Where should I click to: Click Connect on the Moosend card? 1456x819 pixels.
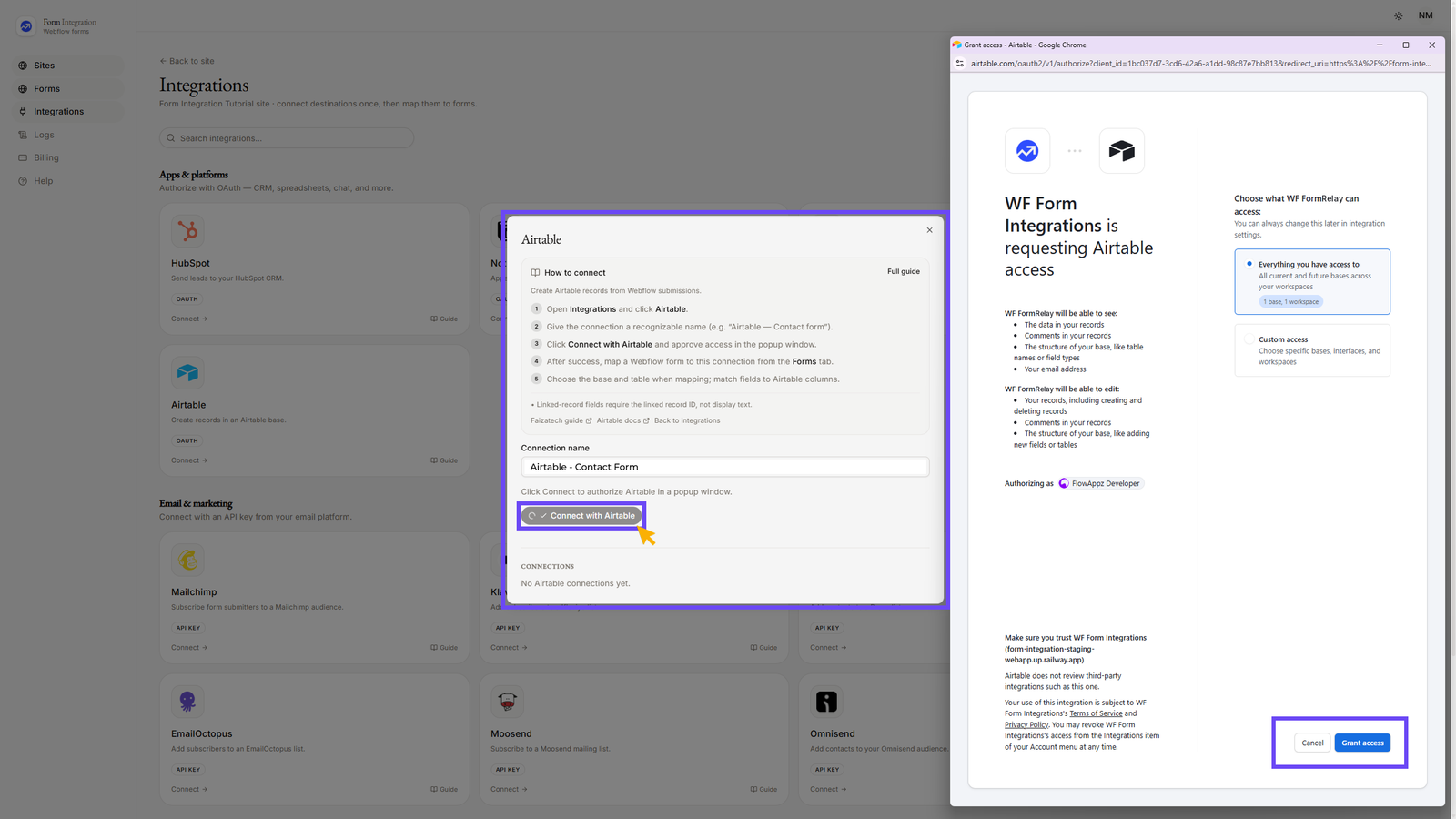(509, 790)
